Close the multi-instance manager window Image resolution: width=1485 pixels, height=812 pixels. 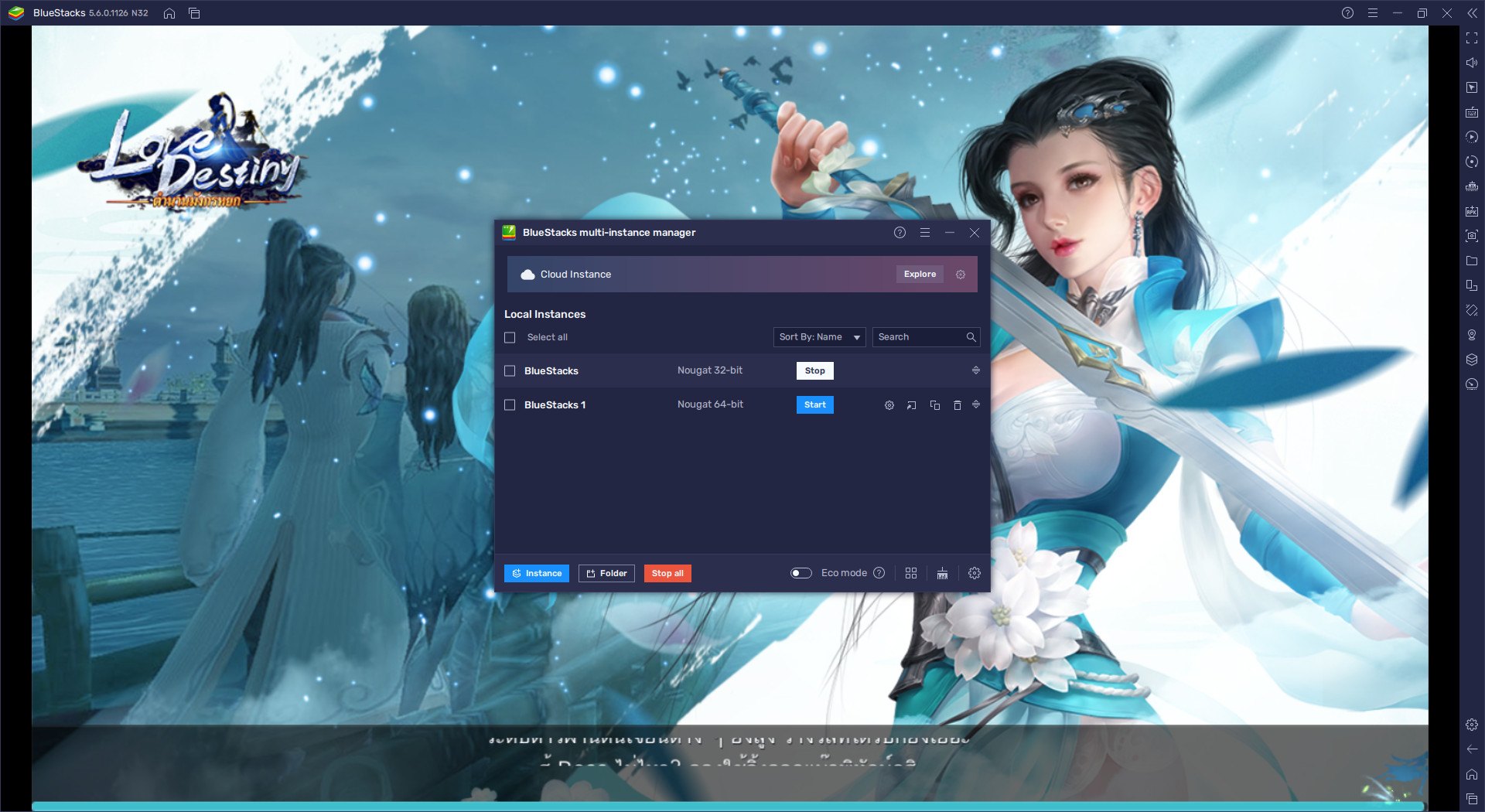coord(975,233)
